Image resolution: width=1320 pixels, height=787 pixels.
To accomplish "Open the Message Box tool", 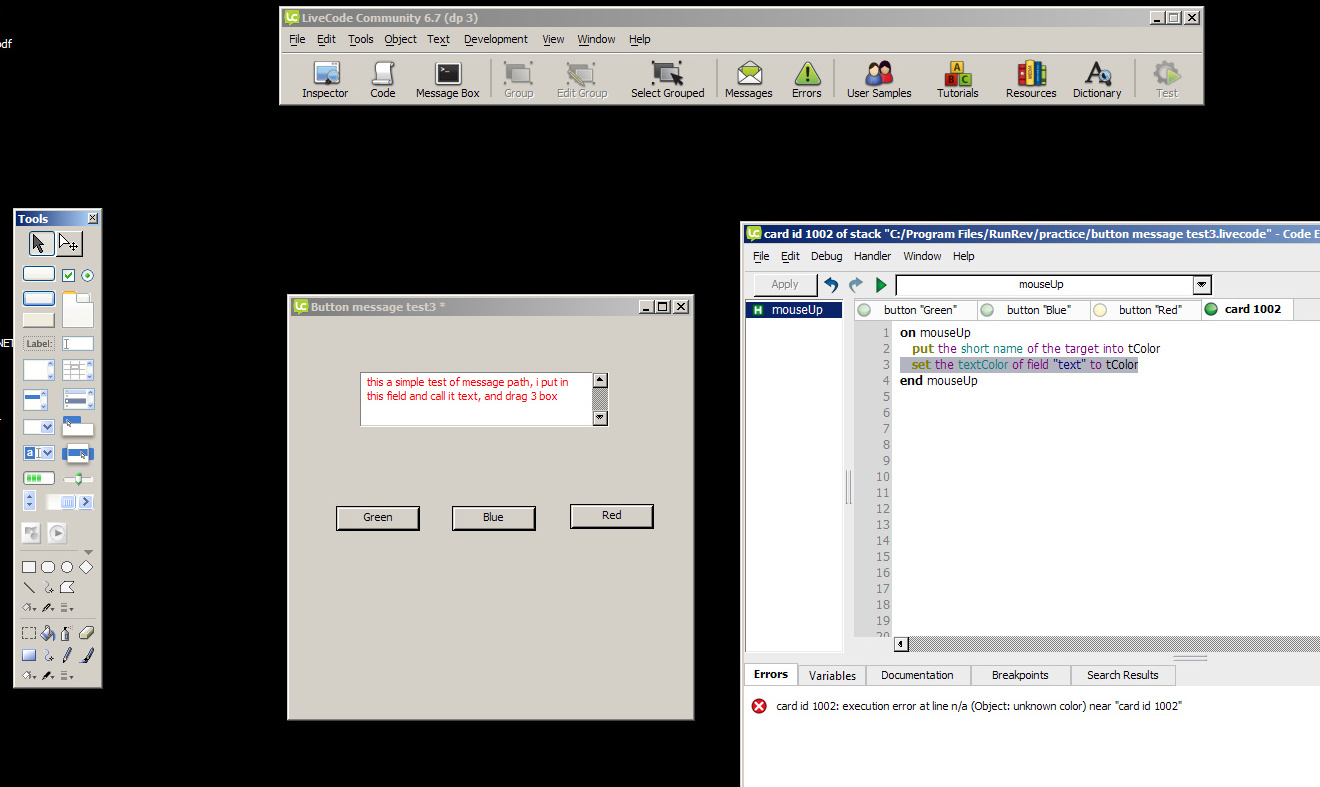I will (447, 80).
